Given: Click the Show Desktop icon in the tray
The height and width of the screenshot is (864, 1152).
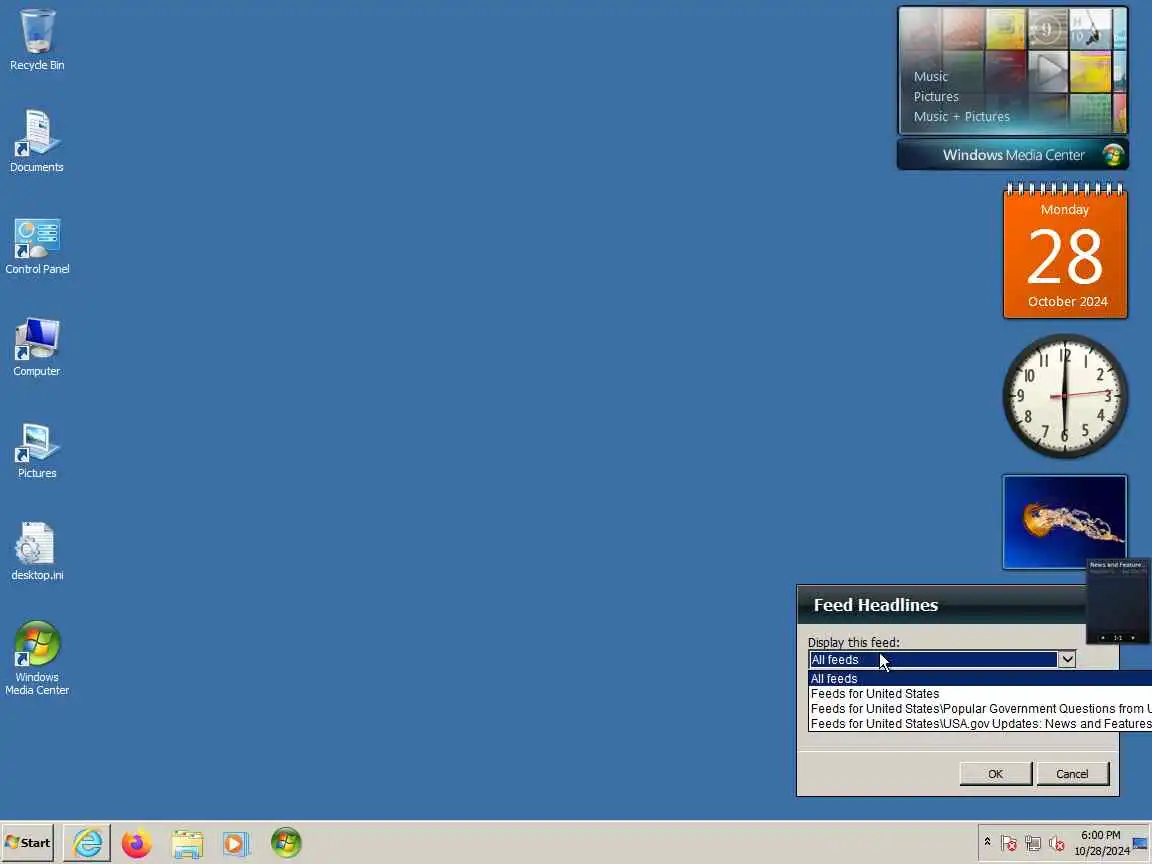Looking at the screenshot, I should tap(1141, 843).
